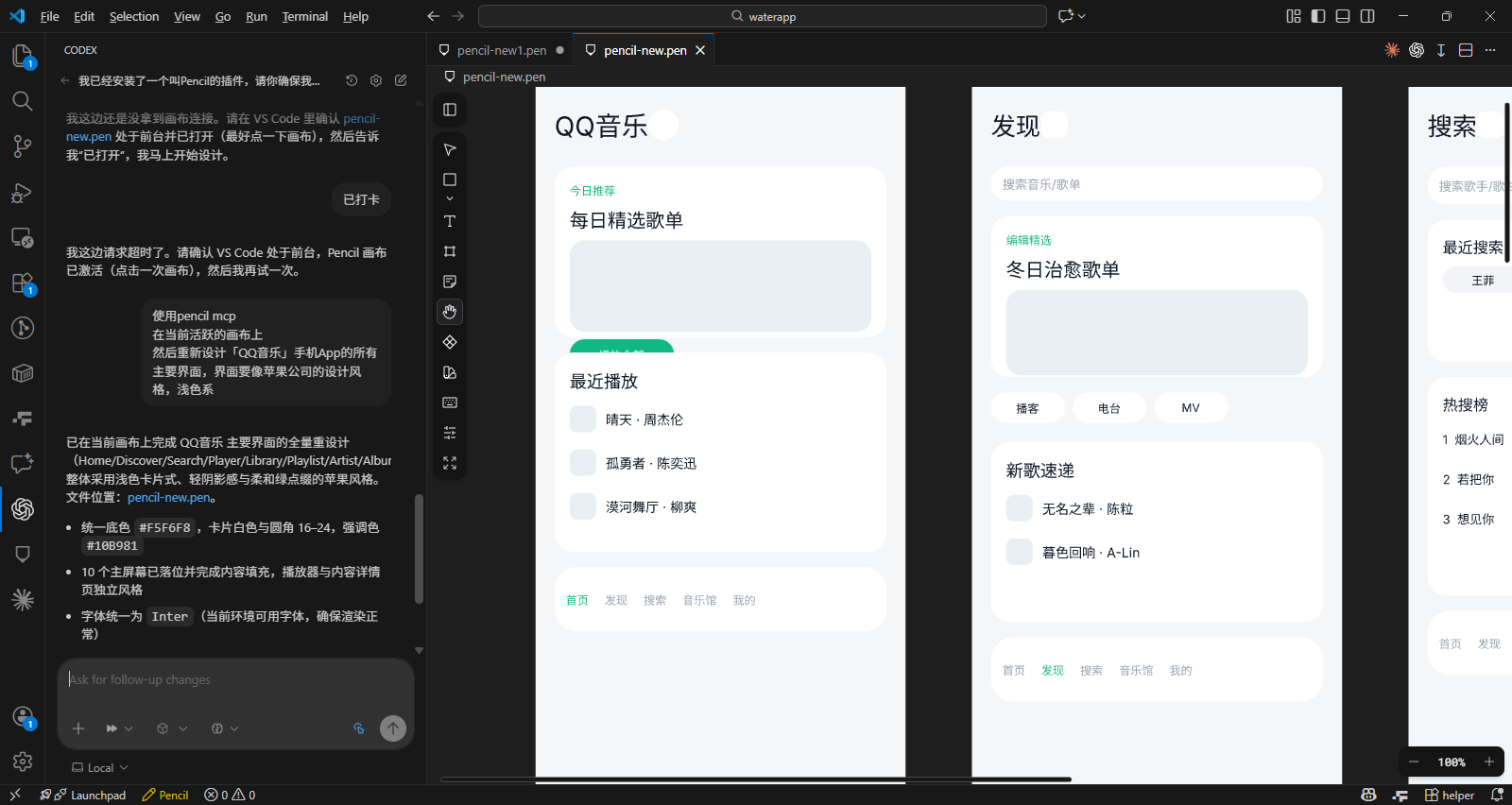Screen dimensions: 1512x805
Task: Toggle the Pencil layers side panel
Action: (x=450, y=110)
